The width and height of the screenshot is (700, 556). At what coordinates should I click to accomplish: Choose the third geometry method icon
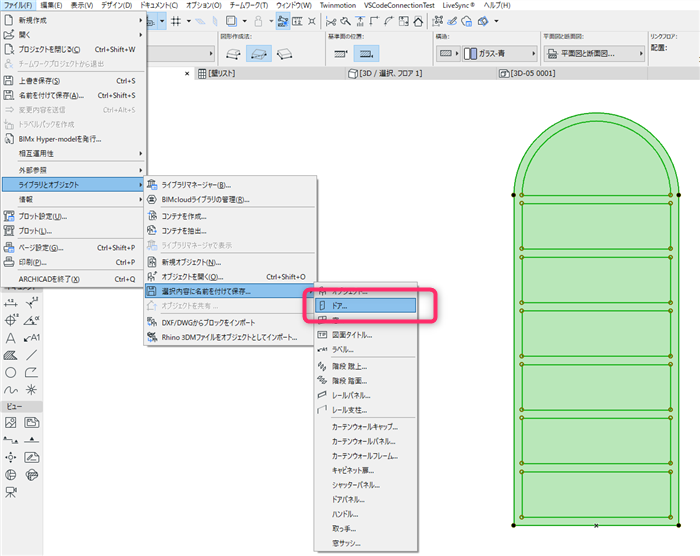click(x=284, y=54)
